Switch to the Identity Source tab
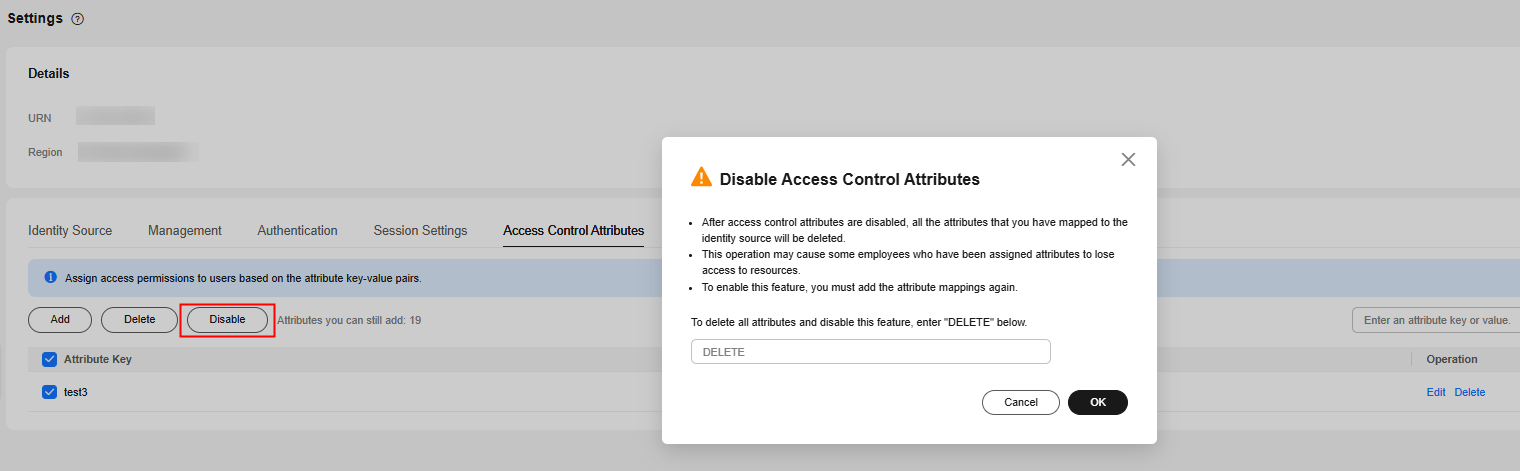The height and width of the screenshot is (471, 1520). click(70, 230)
